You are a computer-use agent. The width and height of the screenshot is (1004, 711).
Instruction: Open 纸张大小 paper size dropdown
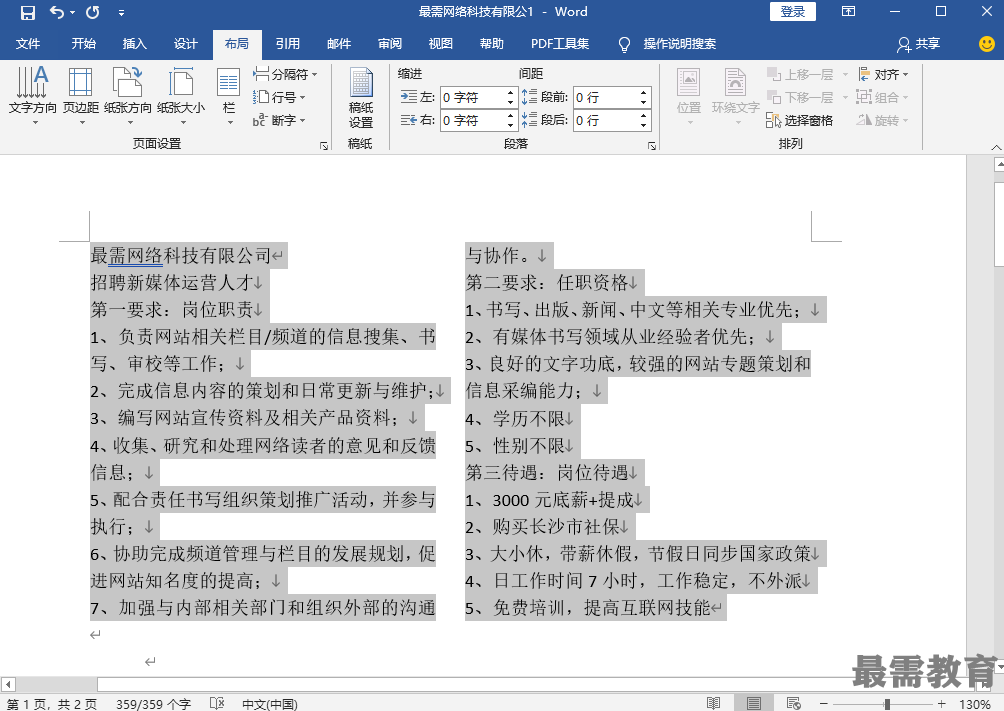(181, 95)
